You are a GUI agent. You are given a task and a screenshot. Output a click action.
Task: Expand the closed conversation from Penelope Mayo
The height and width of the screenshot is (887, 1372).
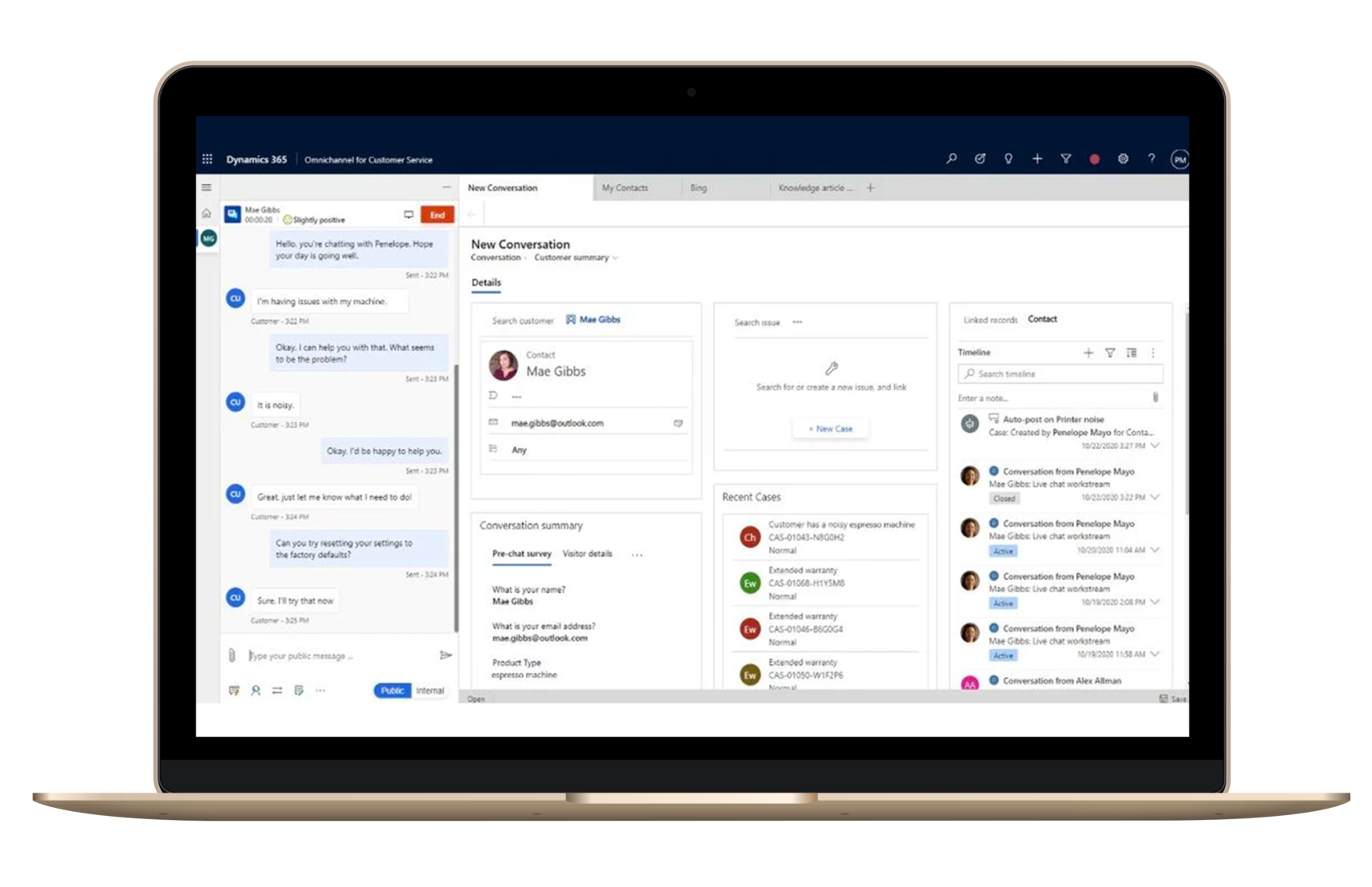pos(1156,498)
